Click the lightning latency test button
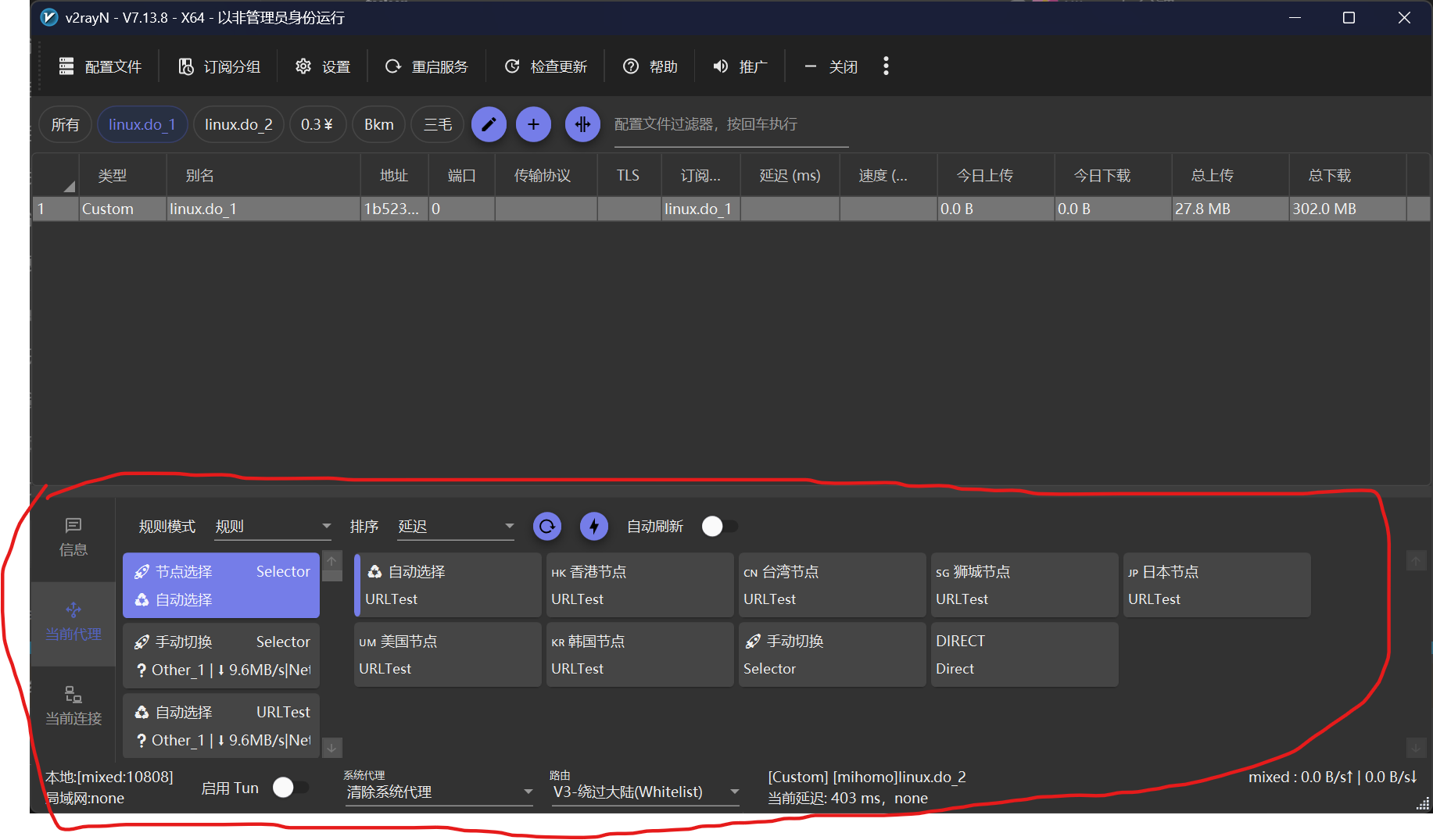The height and width of the screenshot is (840, 1433). click(x=594, y=527)
